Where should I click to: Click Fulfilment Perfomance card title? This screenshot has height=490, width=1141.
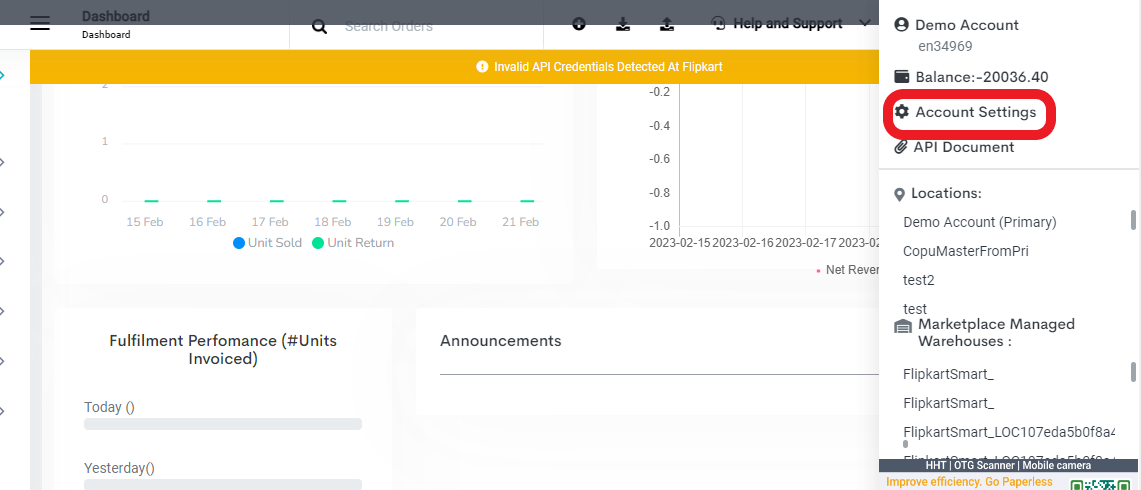(223, 349)
